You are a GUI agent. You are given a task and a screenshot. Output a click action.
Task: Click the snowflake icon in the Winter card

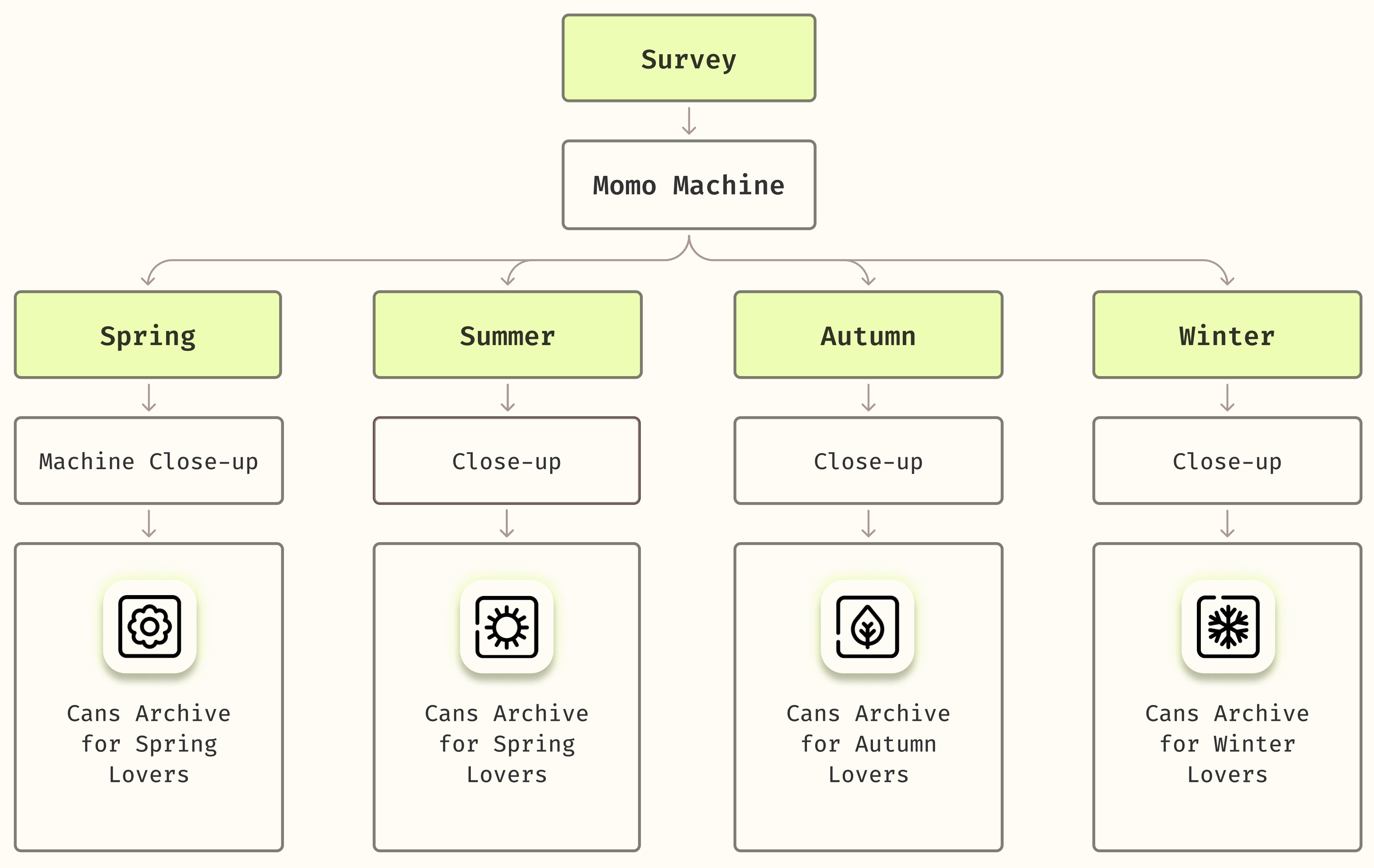[x=1228, y=626]
